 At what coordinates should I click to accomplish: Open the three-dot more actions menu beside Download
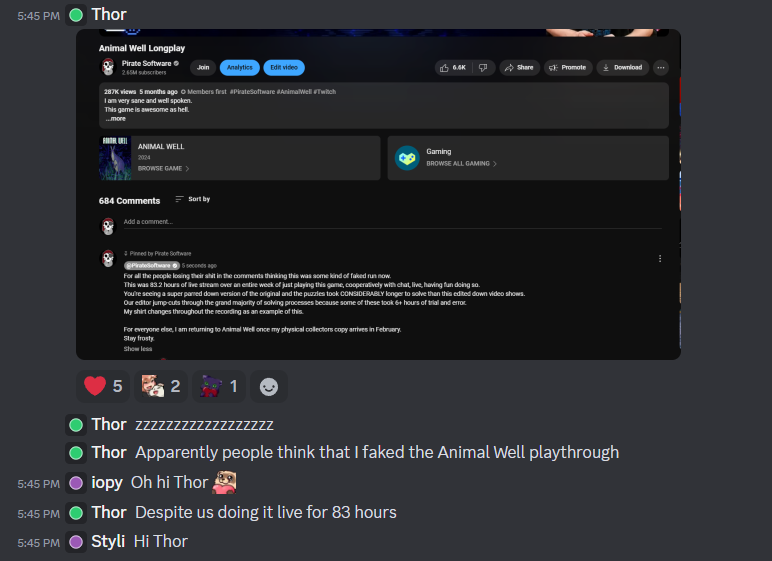[661, 67]
